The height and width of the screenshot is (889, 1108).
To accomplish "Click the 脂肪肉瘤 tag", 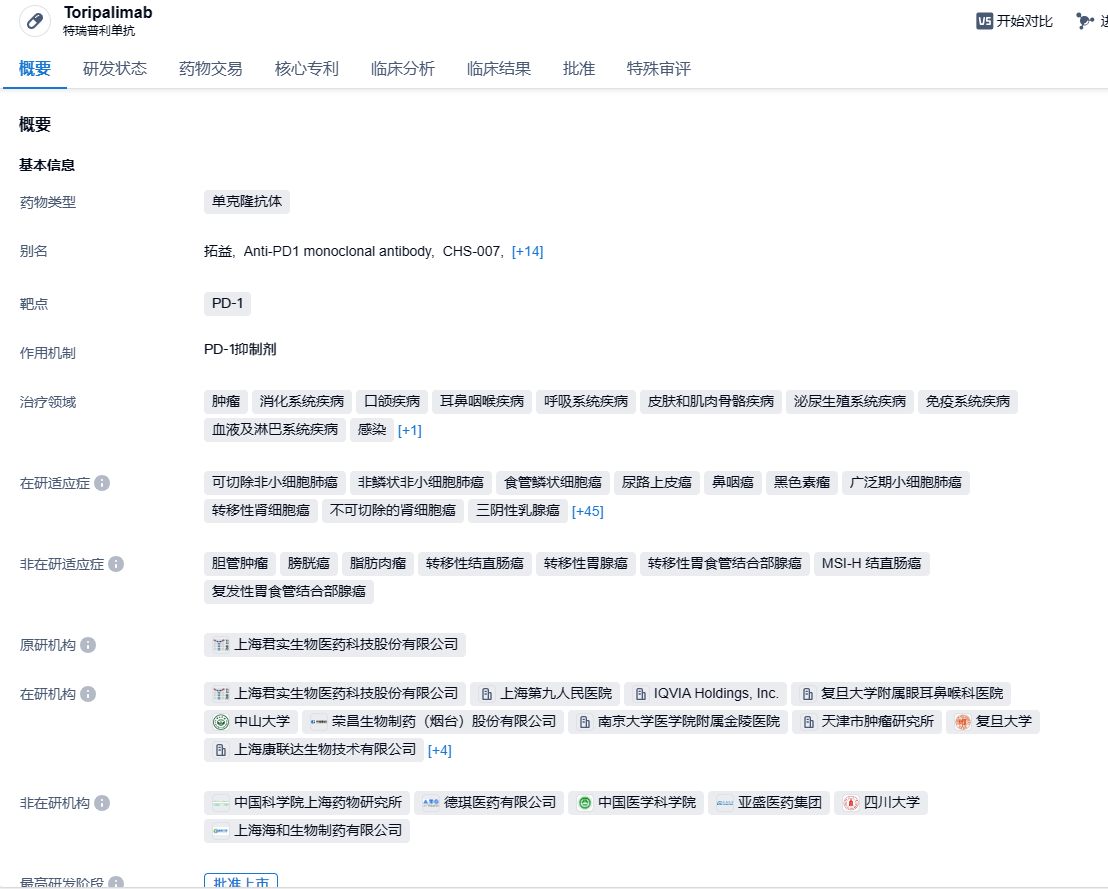I will click(378, 564).
